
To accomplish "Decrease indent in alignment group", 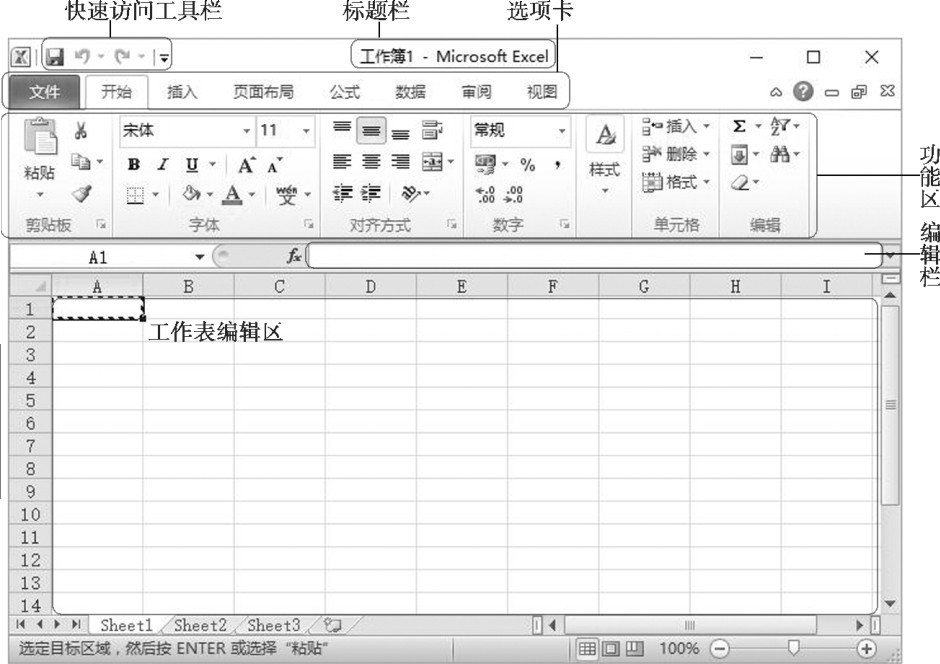I will [342, 193].
